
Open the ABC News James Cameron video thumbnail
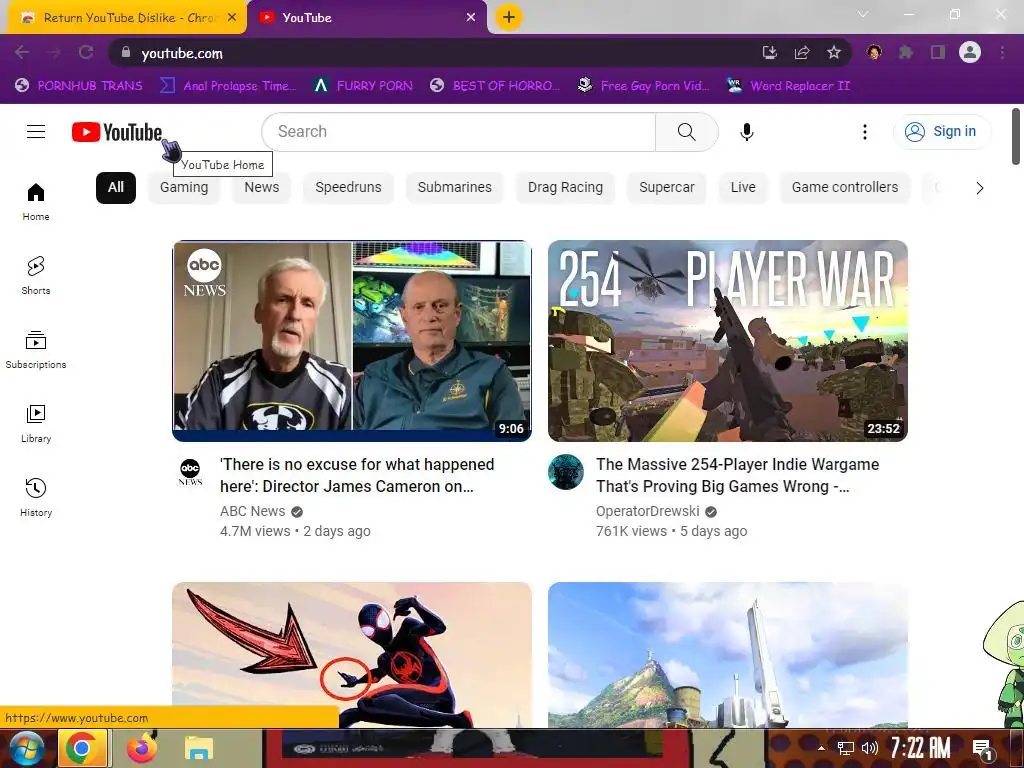click(352, 341)
